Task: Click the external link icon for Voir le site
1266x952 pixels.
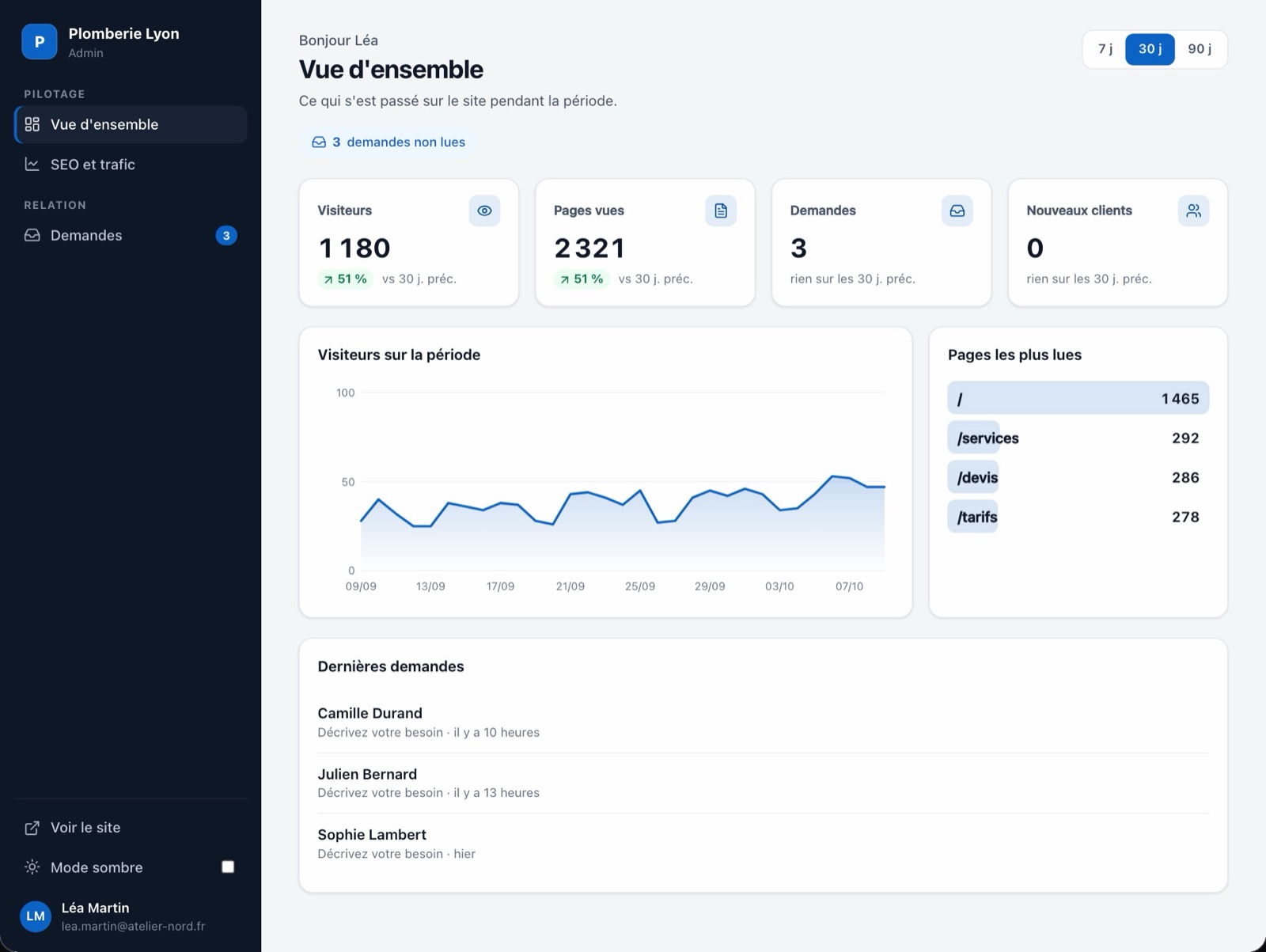Action: click(x=32, y=828)
